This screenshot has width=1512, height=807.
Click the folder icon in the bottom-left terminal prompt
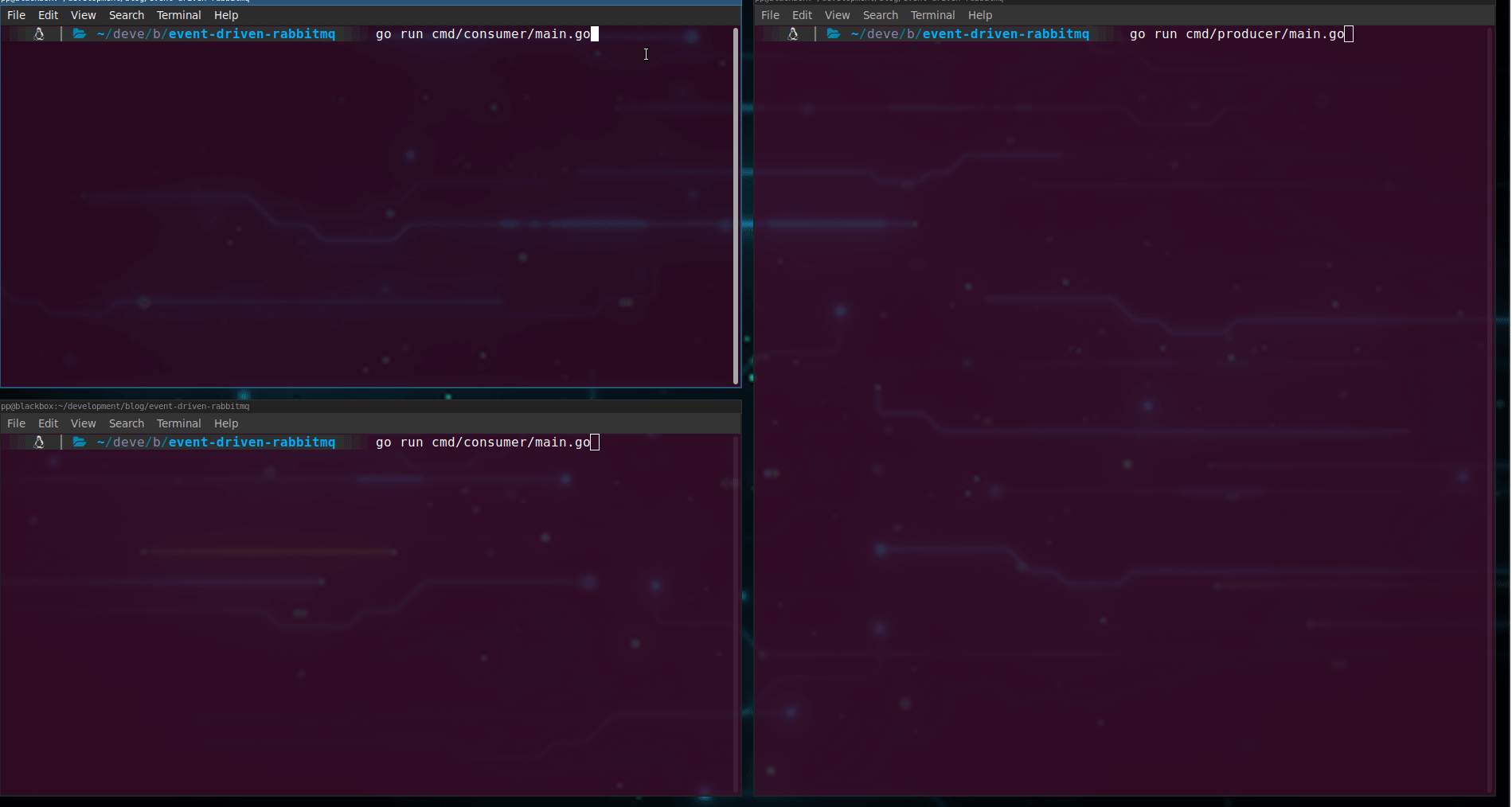80,442
